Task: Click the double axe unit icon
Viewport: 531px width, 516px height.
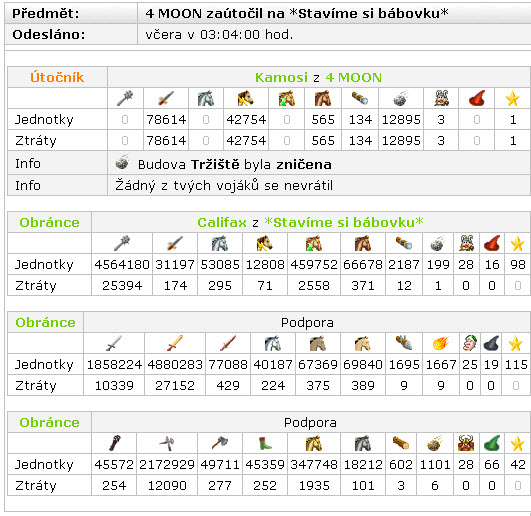Action: coord(167,443)
